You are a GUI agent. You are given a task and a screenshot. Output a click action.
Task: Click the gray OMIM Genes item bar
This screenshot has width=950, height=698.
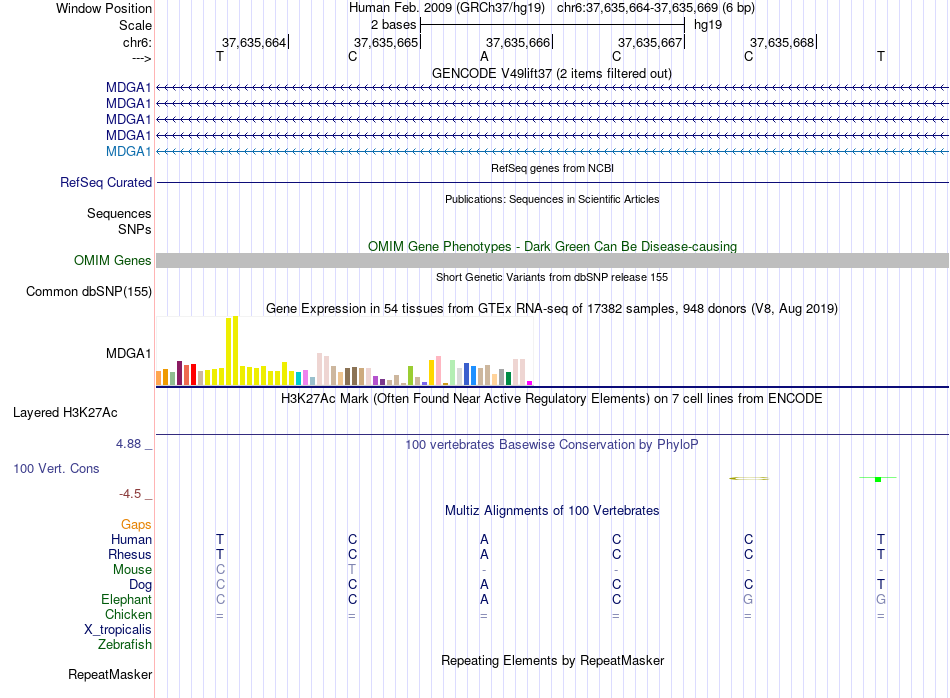coord(552,261)
